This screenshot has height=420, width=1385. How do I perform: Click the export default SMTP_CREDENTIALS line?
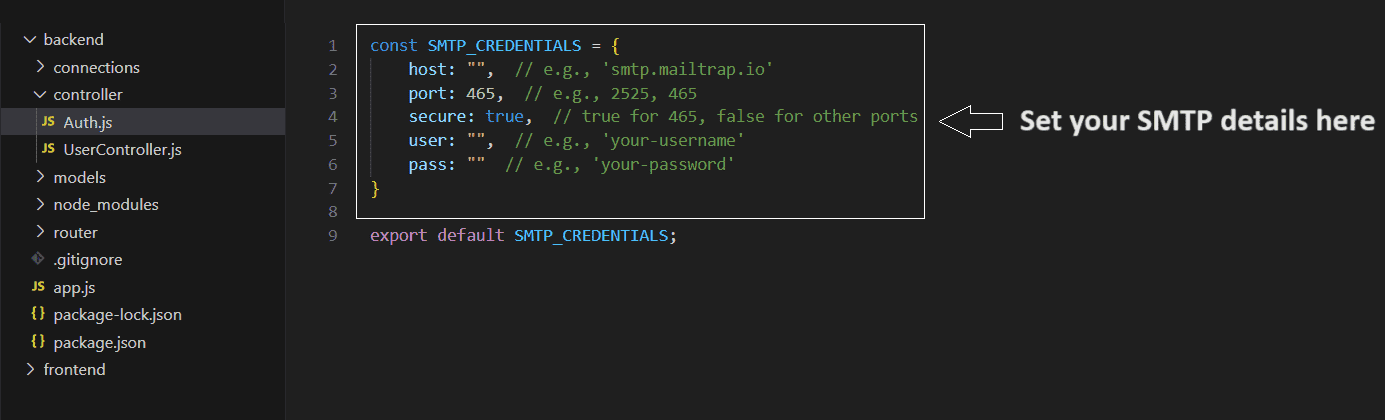[523, 236]
